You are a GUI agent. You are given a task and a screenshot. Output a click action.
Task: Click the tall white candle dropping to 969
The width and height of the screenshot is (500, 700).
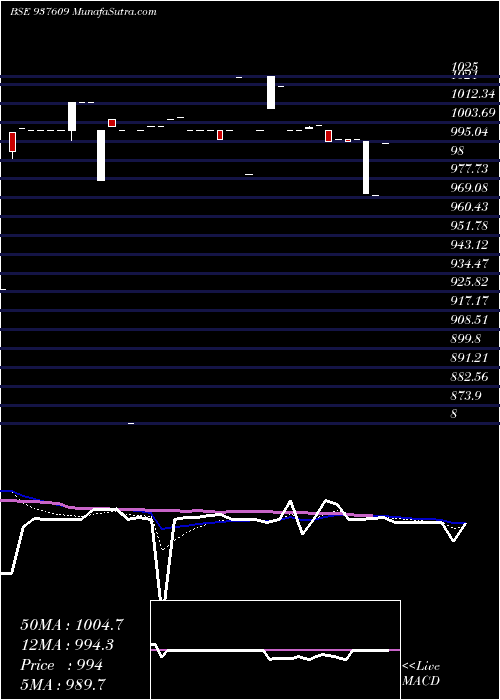[x=366, y=167]
